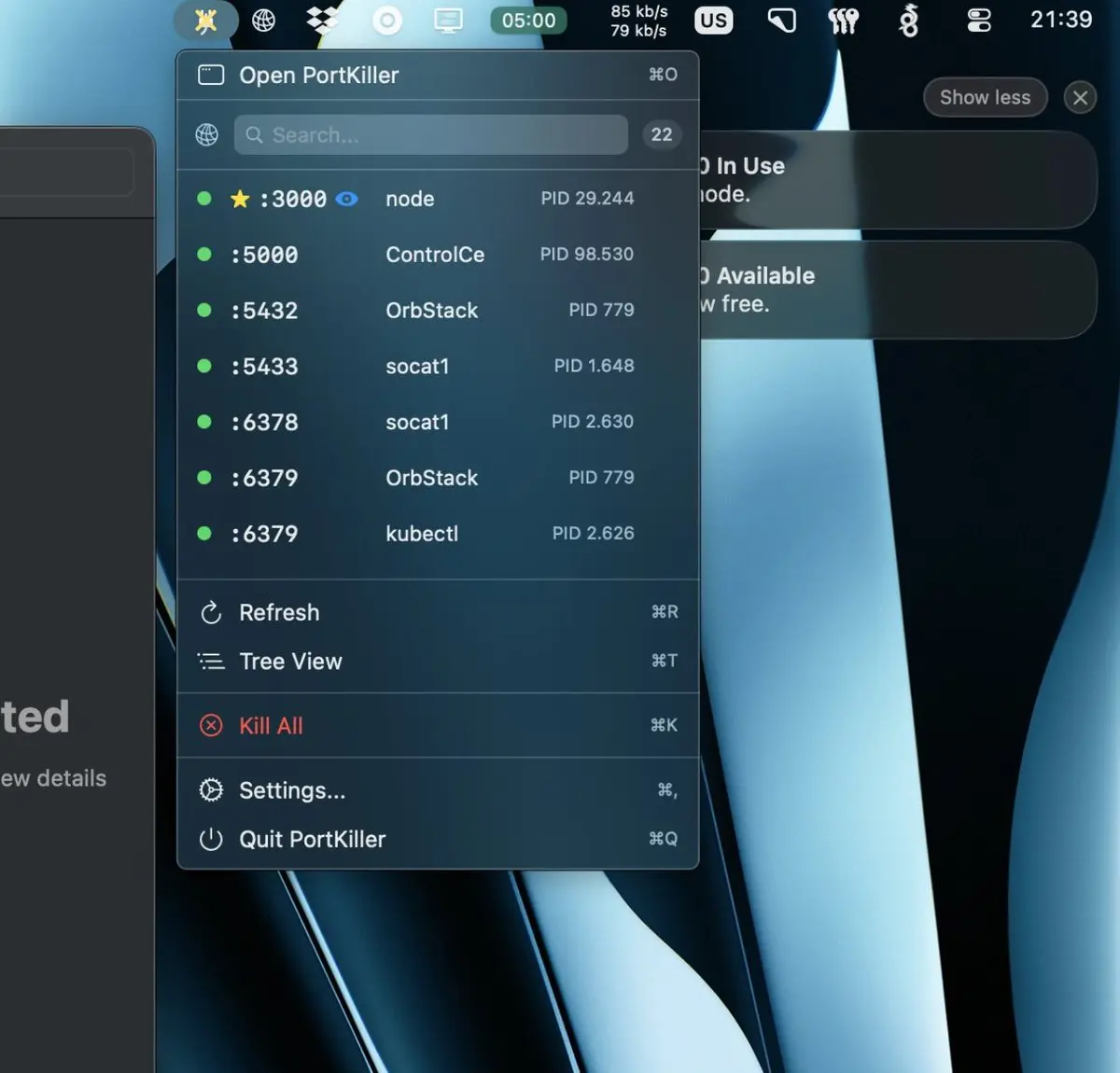1120x1073 pixels.
Task: Switch to Tree View
Action: point(290,662)
